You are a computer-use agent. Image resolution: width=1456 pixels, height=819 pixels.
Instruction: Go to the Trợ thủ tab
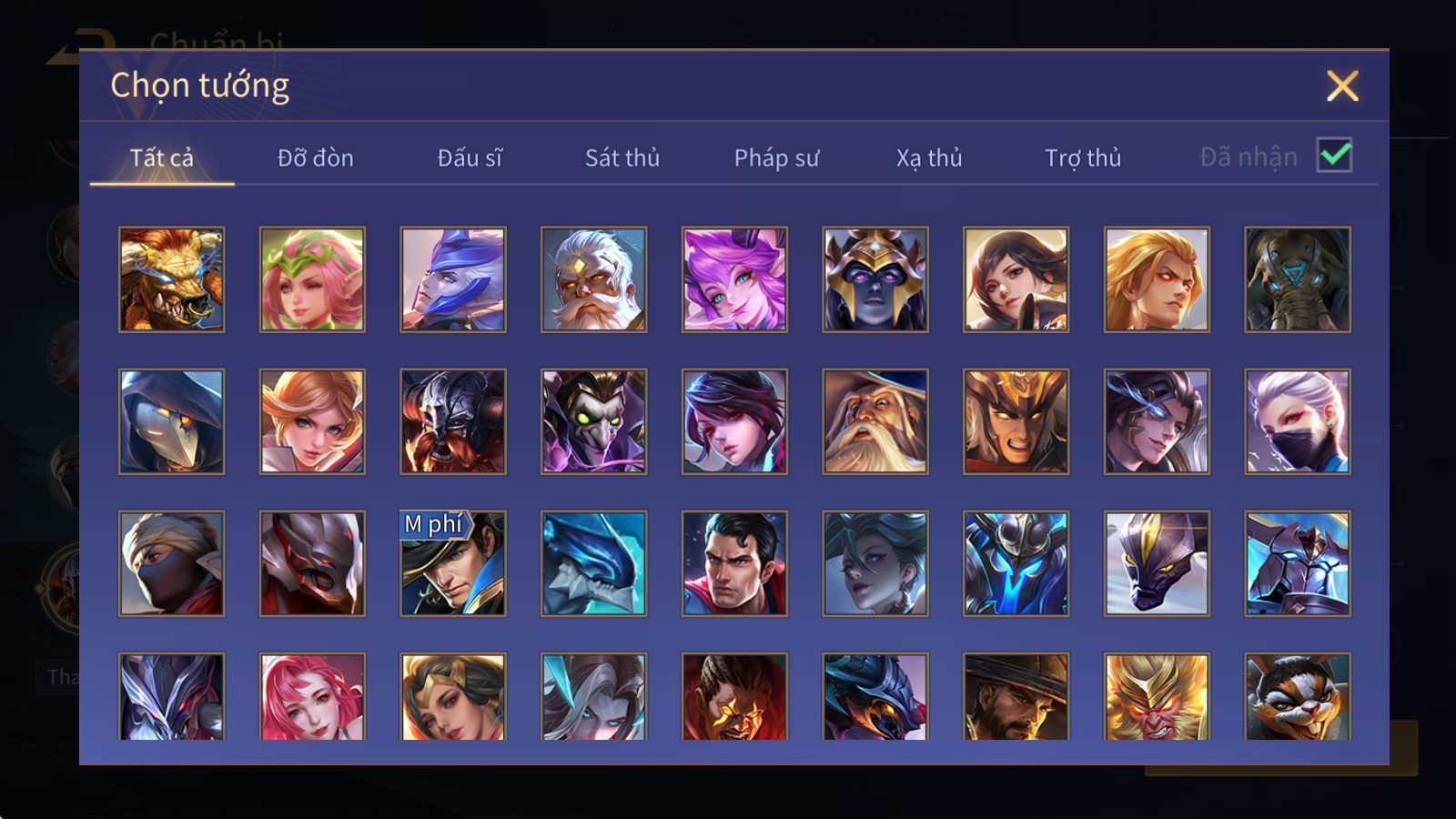(x=1083, y=157)
